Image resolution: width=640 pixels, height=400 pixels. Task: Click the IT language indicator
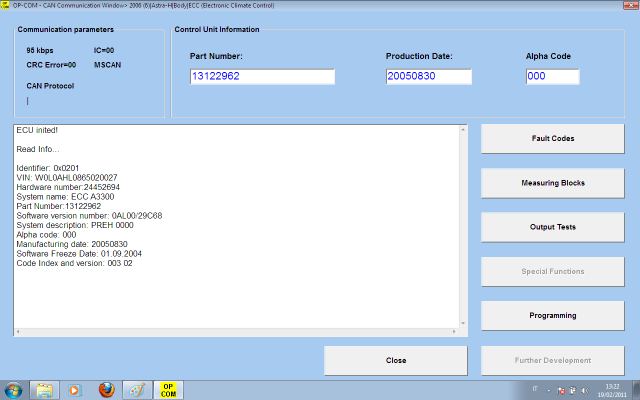pyautogui.click(x=535, y=389)
